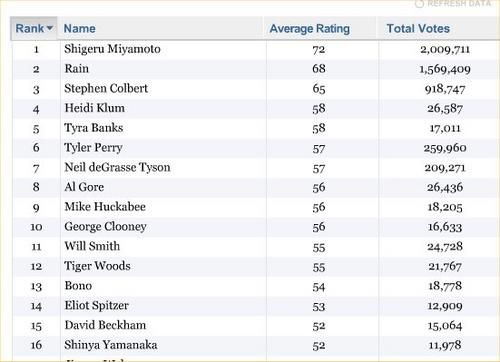
Task: Click the Tiger Woods row
Action: pyautogui.click(x=256, y=266)
